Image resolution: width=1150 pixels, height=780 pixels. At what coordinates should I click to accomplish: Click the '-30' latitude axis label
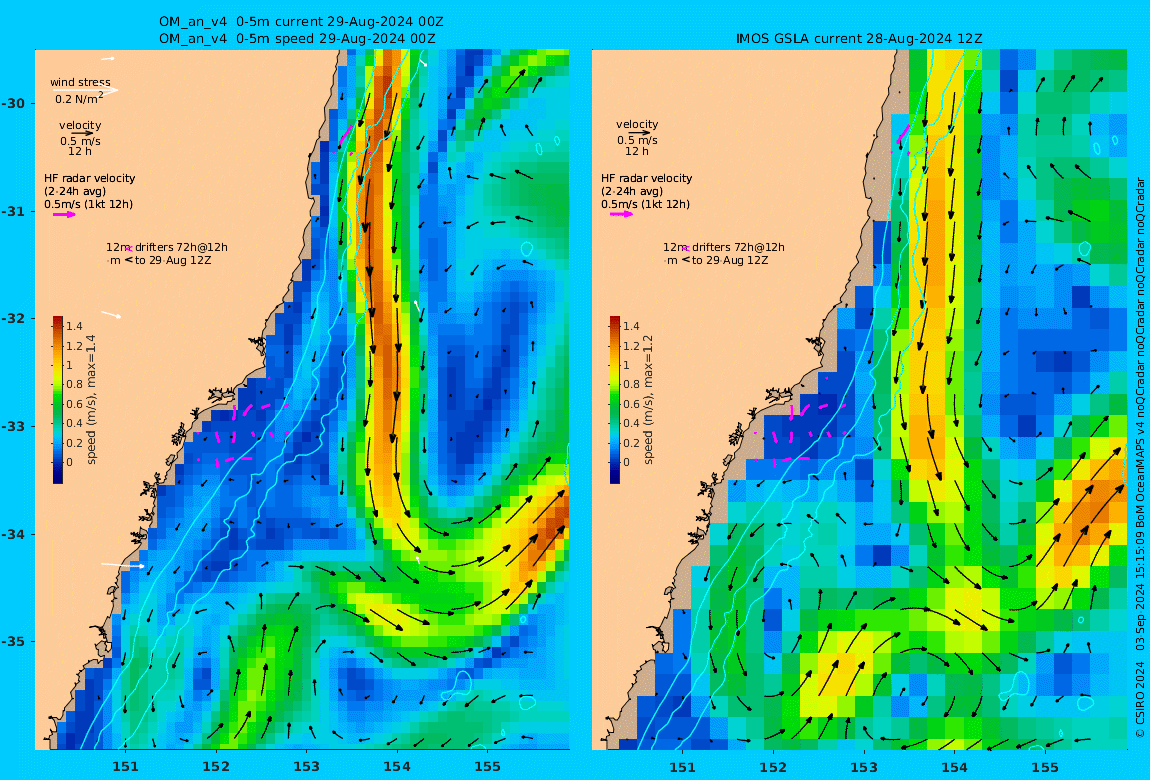pyautogui.click(x=12, y=103)
